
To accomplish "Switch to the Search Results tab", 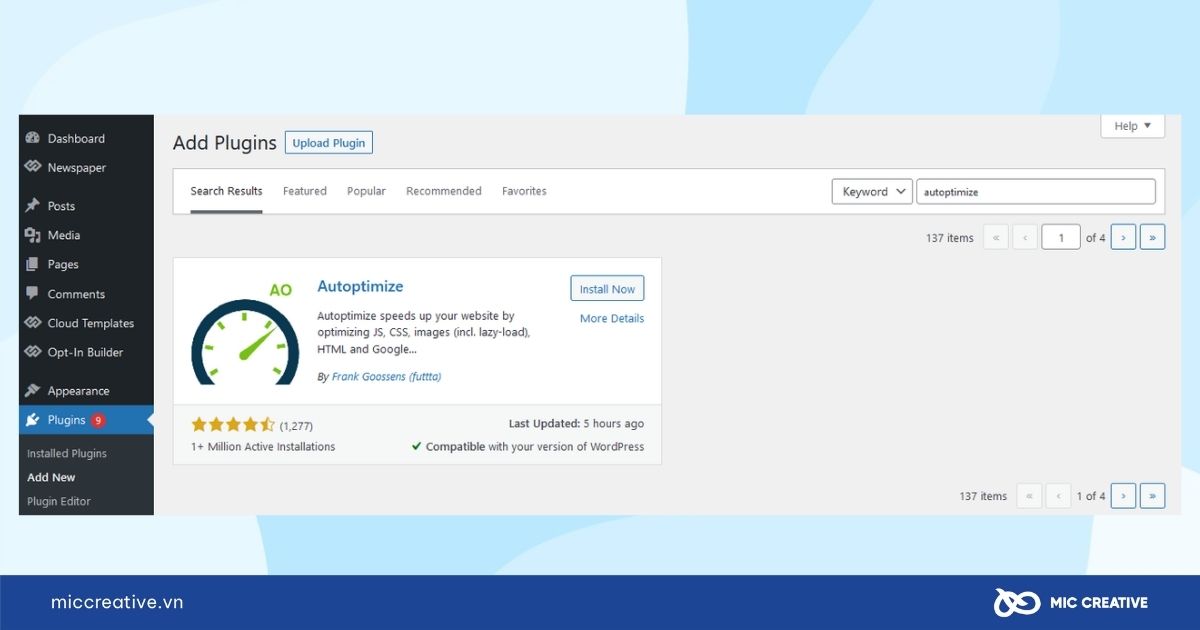I will tap(226, 191).
